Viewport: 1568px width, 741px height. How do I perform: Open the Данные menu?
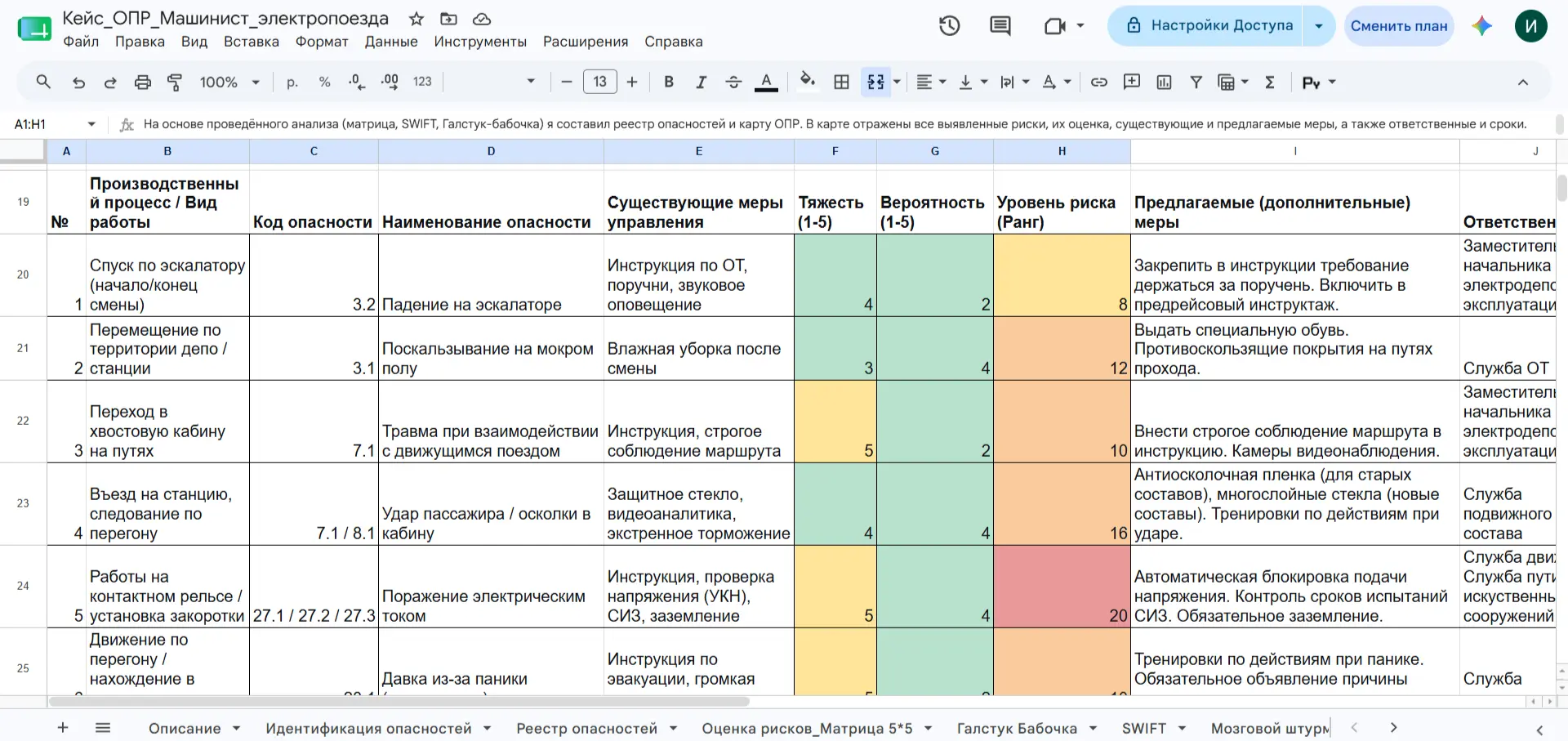[x=391, y=42]
